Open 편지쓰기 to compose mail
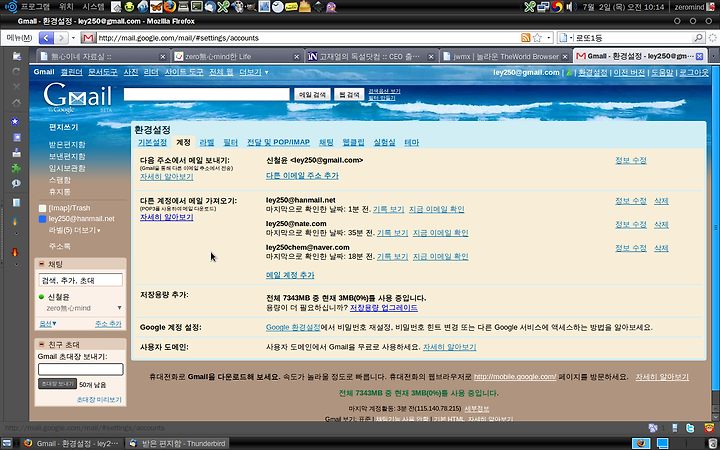This screenshot has width=720, height=450. [x=63, y=127]
